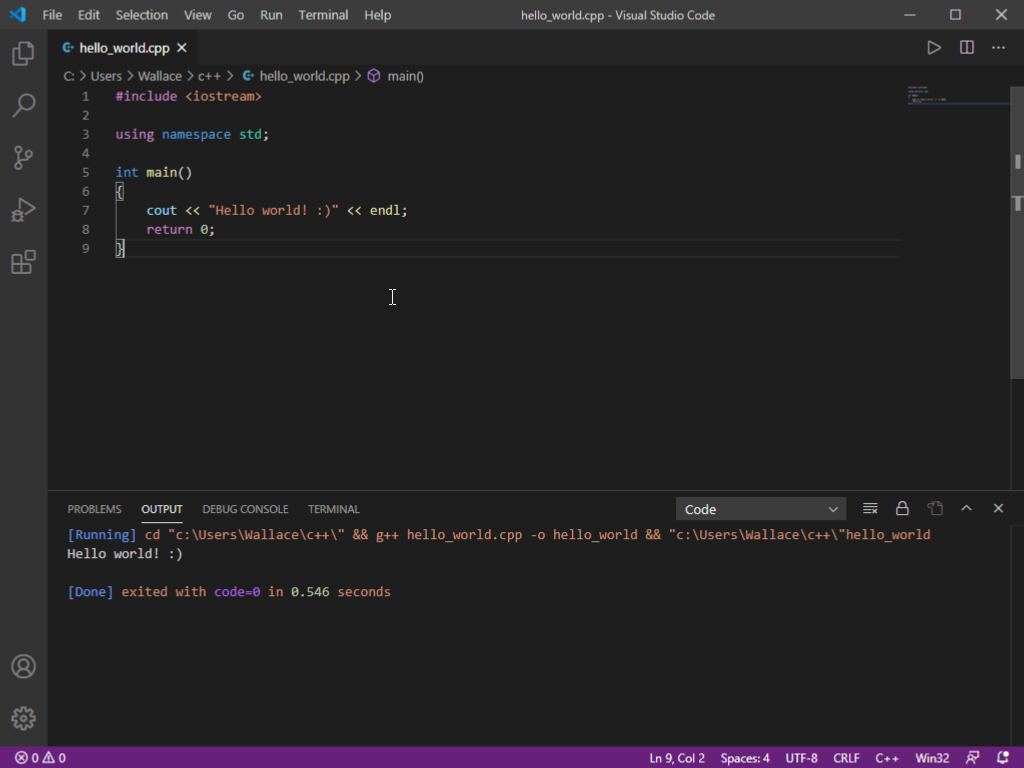Split the editor to the right
This screenshot has height=768, width=1024.
click(966, 47)
